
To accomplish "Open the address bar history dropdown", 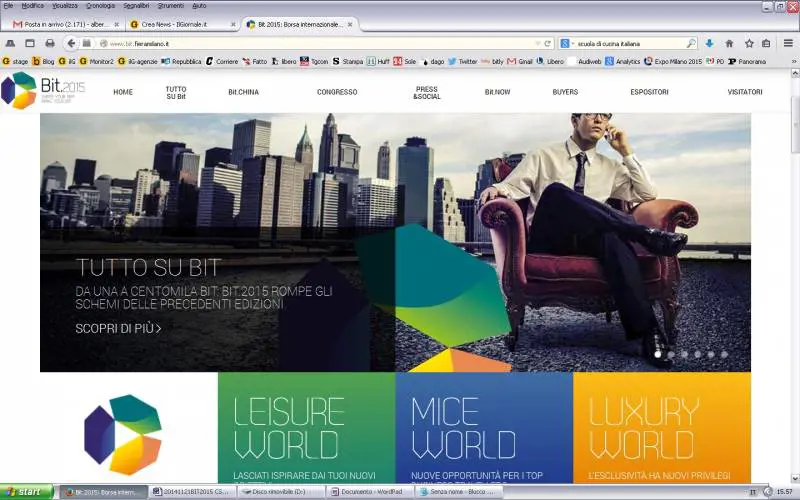I will [537, 43].
